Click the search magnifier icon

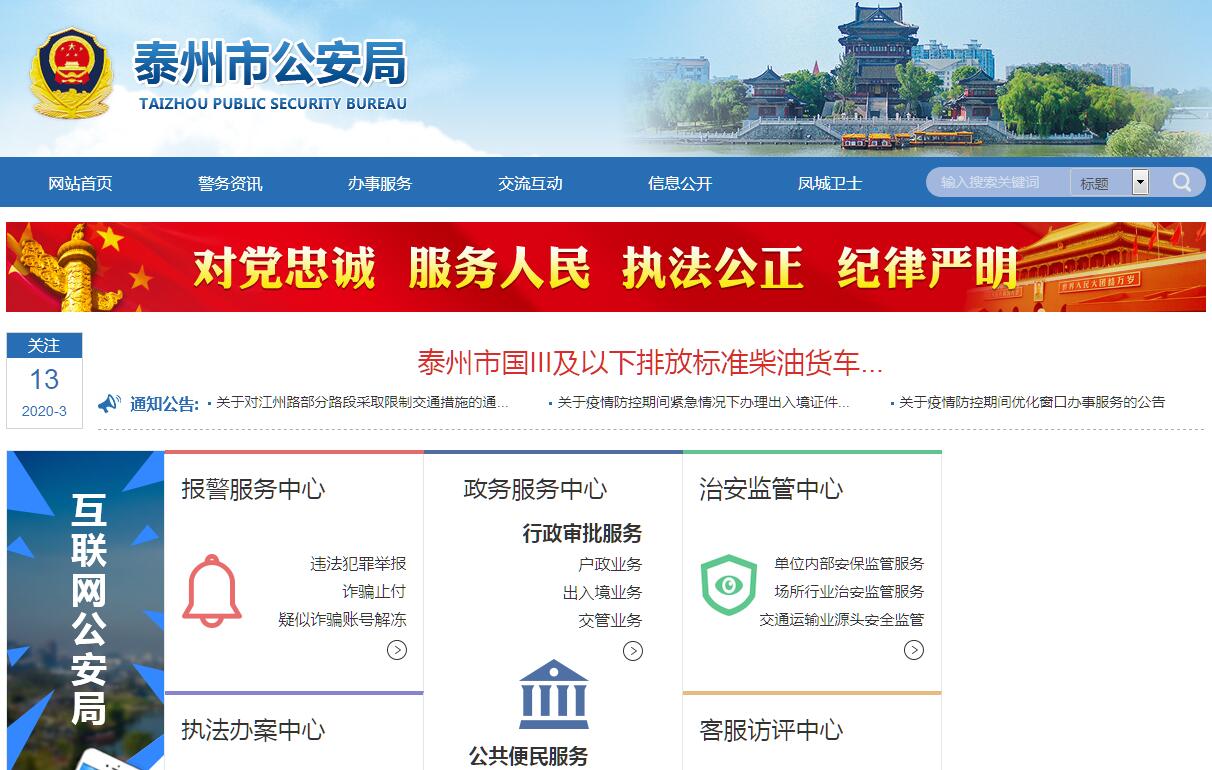tap(1182, 182)
